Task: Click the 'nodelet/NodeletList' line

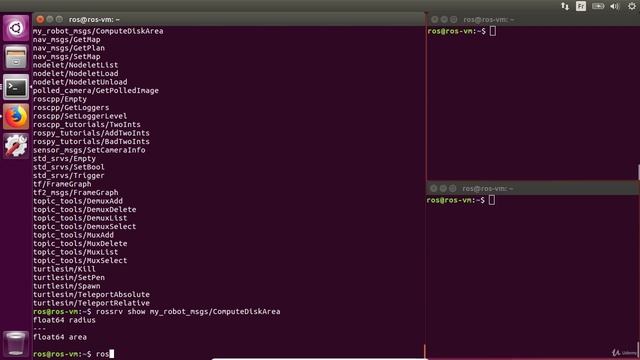Action: pos(76,65)
